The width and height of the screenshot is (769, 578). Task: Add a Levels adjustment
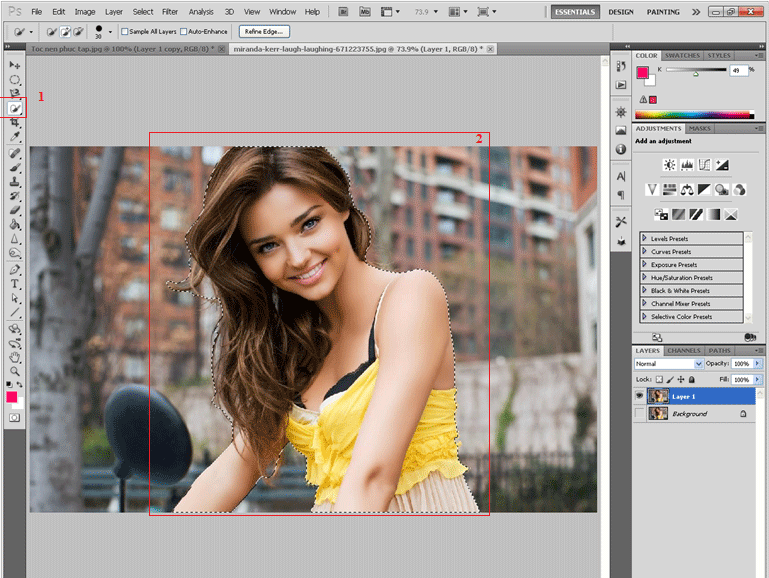coord(686,165)
